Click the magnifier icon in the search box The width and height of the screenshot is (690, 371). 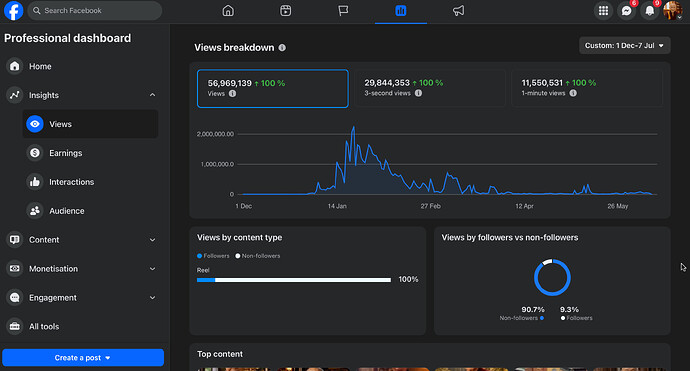37,11
